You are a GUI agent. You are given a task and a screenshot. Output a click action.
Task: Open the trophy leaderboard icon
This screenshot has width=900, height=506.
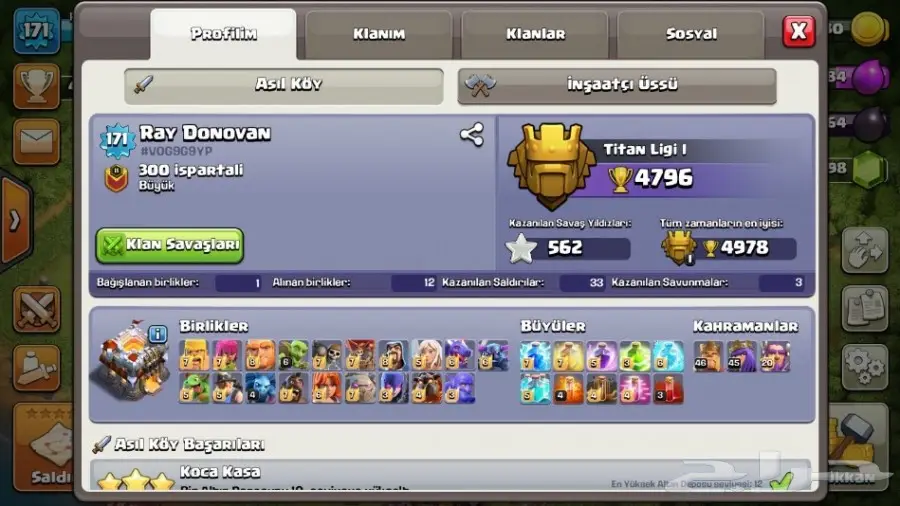[36, 87]
